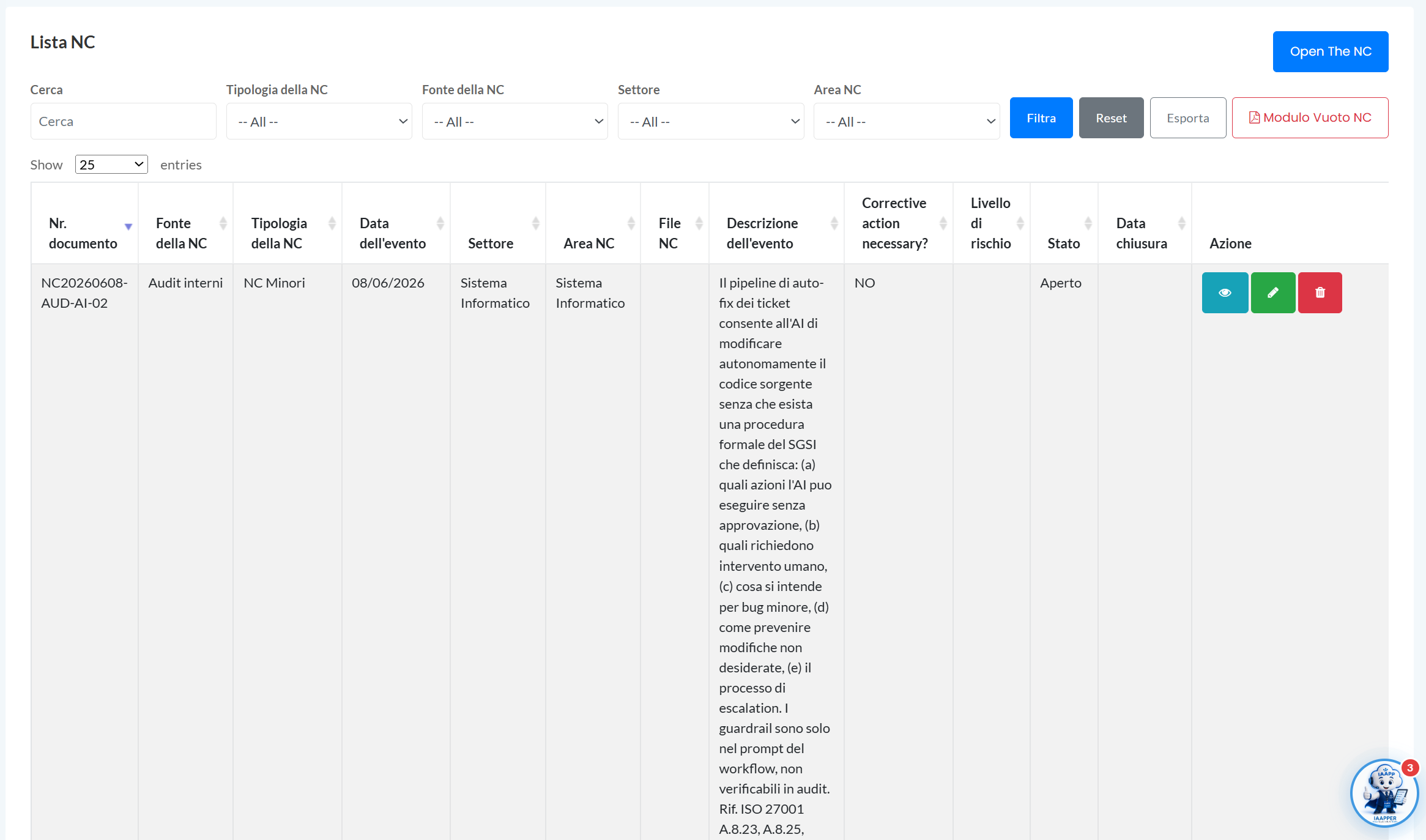This screenshot has height=840, width=1426.
Task: Sort table by Stato column
Action: tap(1064, 223)
